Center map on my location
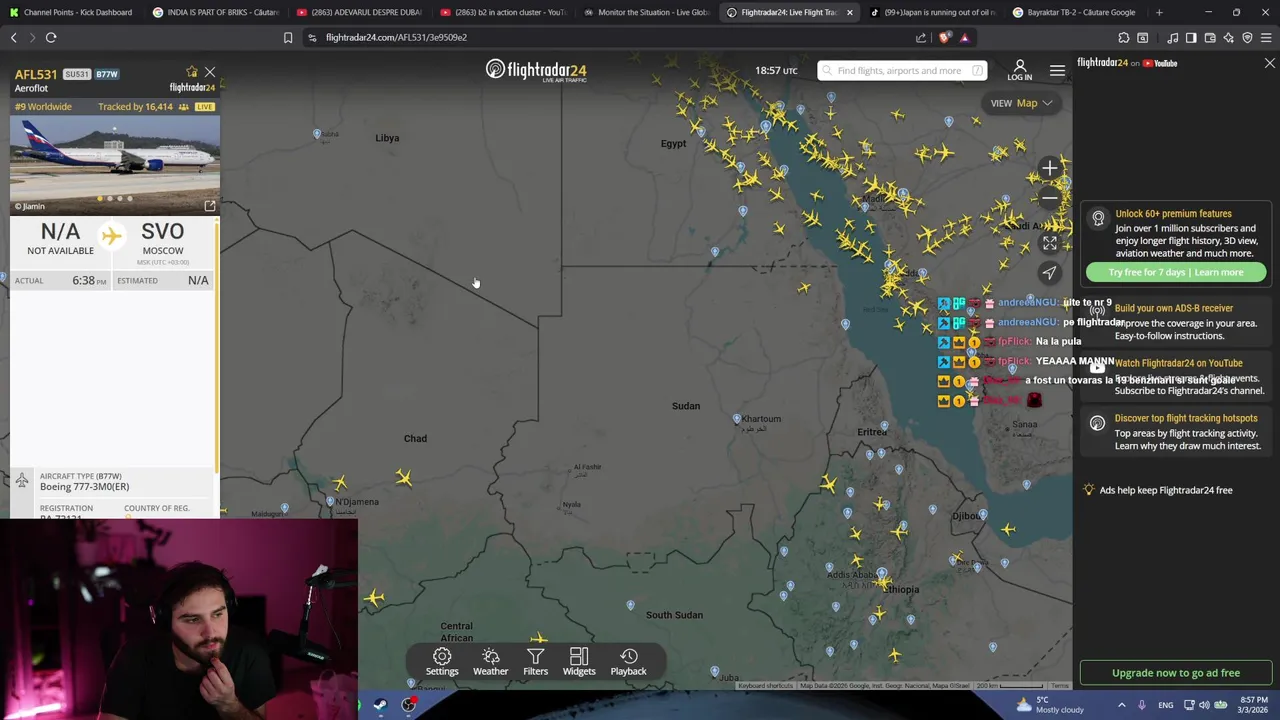 pos(1049,272)
